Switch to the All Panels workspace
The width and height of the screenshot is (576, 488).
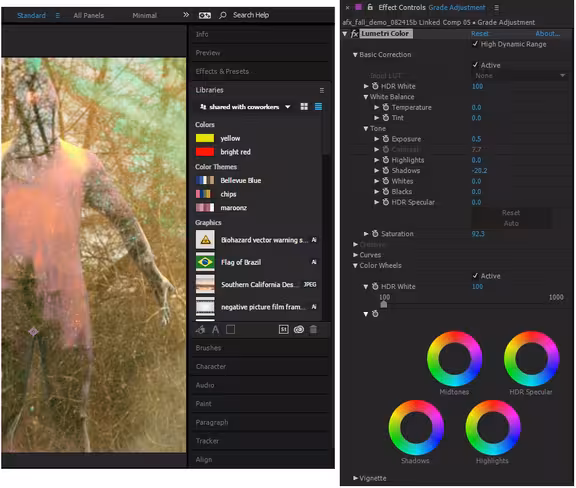pos(89,15)
